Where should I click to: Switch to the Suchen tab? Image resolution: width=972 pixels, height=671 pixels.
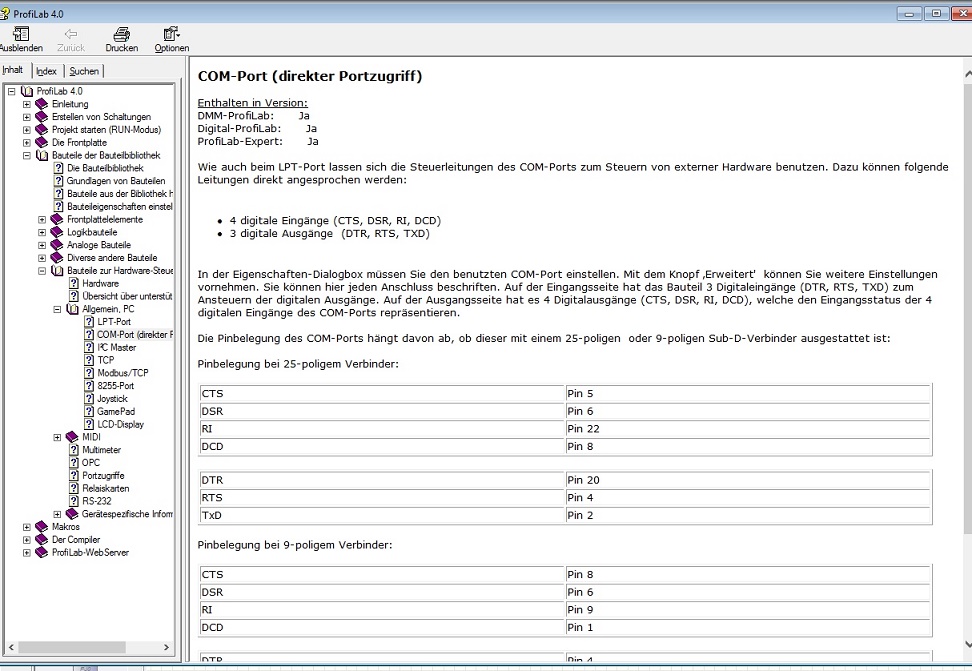84,71
